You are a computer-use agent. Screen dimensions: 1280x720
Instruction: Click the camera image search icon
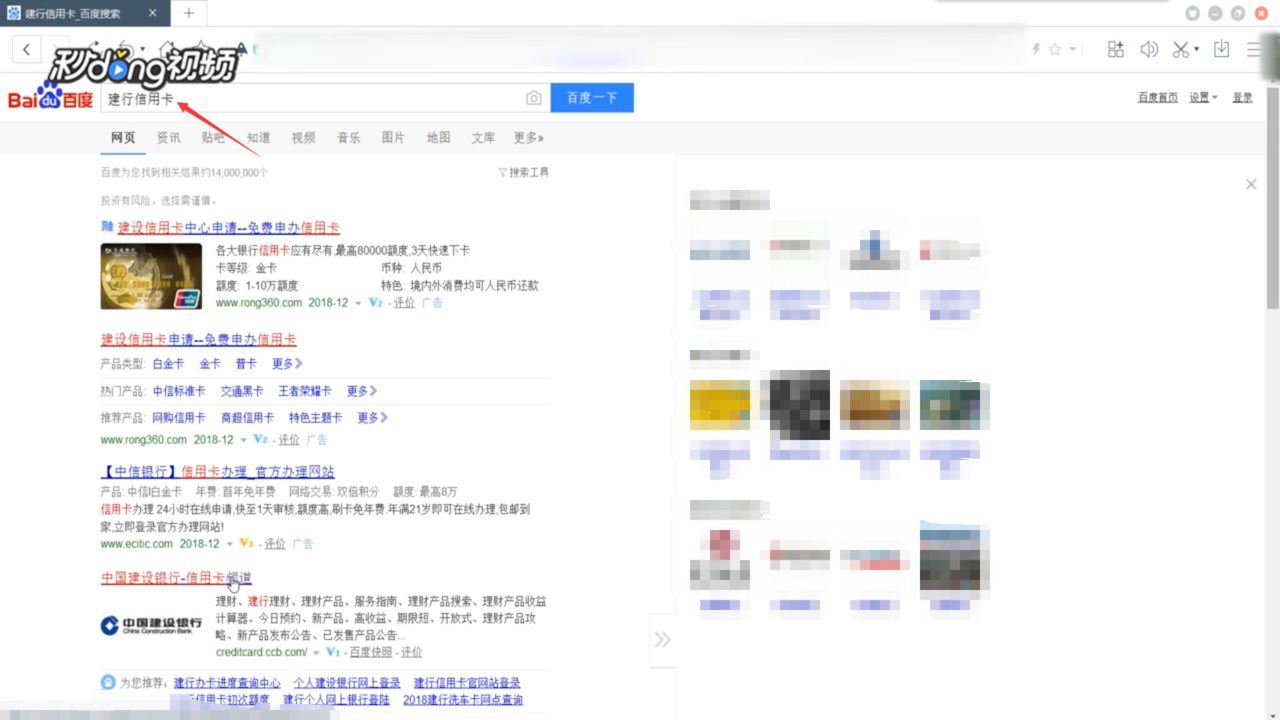tap(534, 98)
